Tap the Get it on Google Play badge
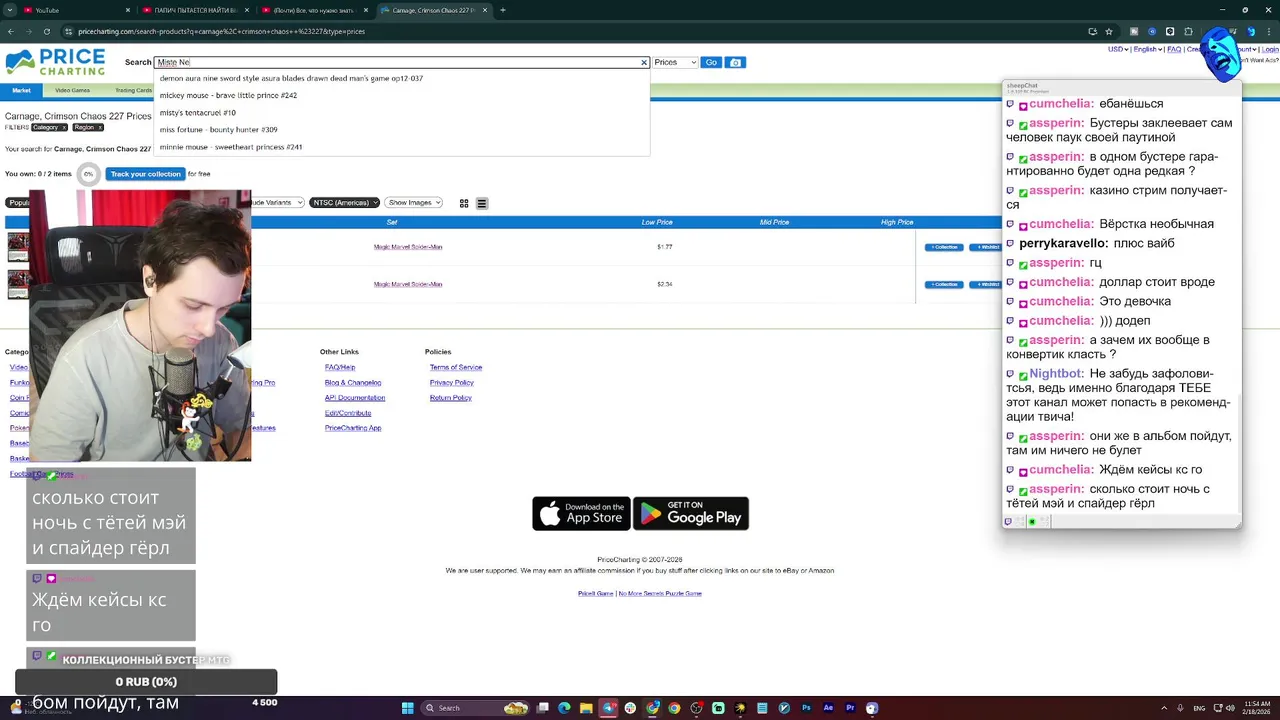Viewport: 1280px width, 720px height. click(x=691, y=513)
